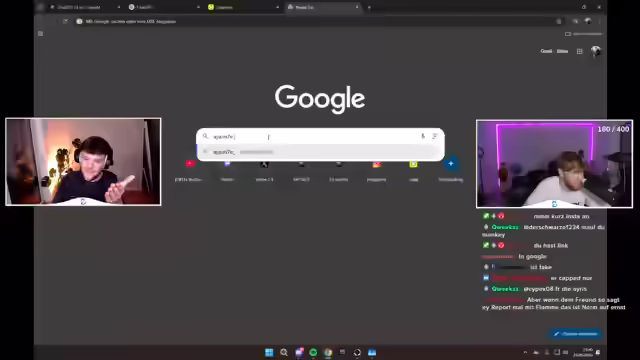
Task: Open the Google apps grid
Action: [580, 51]
